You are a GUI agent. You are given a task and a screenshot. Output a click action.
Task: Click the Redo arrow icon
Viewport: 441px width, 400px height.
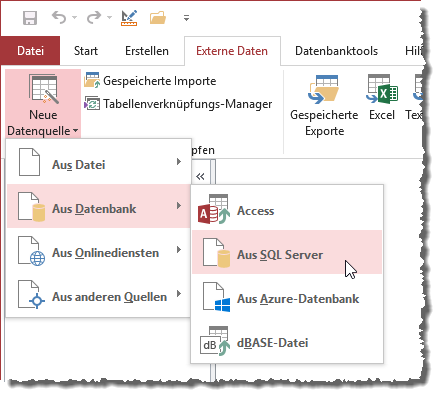coord(94,17)
